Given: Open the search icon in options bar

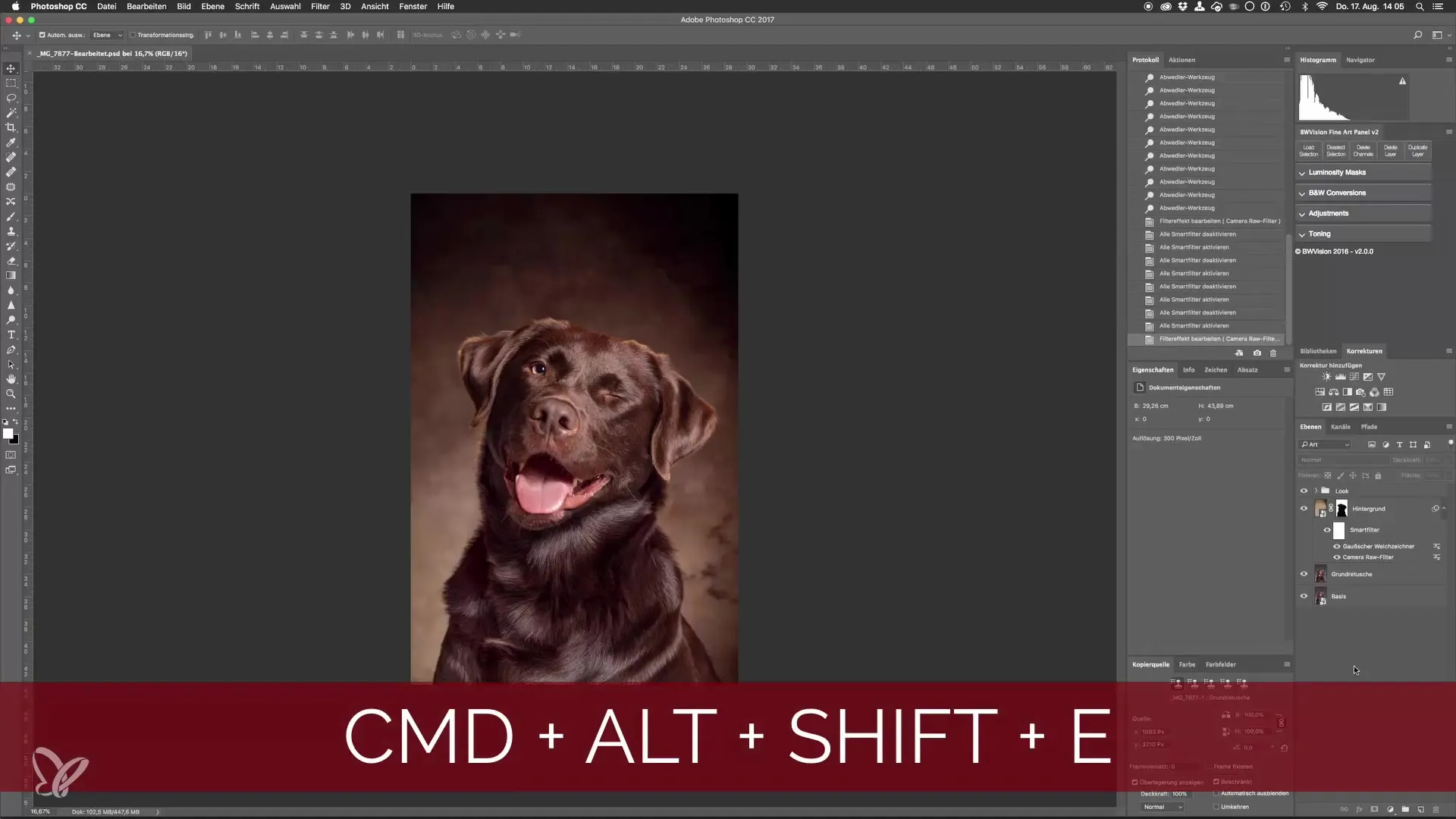Looking at the screenshot, I should click(1417, 35).
